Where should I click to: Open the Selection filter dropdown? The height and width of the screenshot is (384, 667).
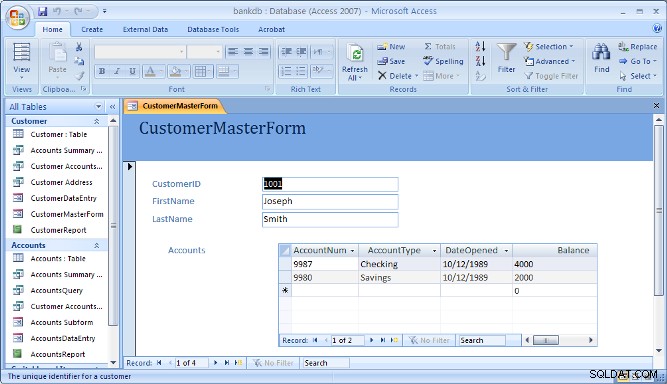(x=549, y=47)
